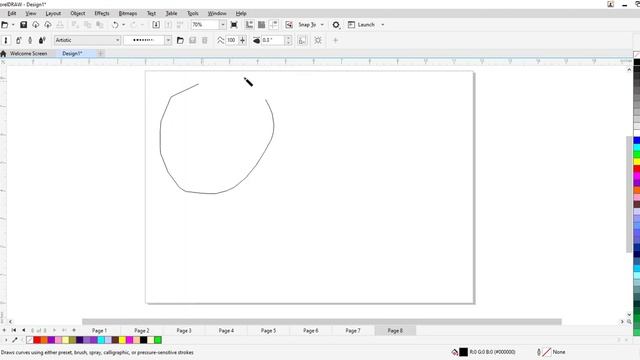Select the Calligraphic mode icon
The height and width of the screenshot is (360, 640).
pos(30,40)
